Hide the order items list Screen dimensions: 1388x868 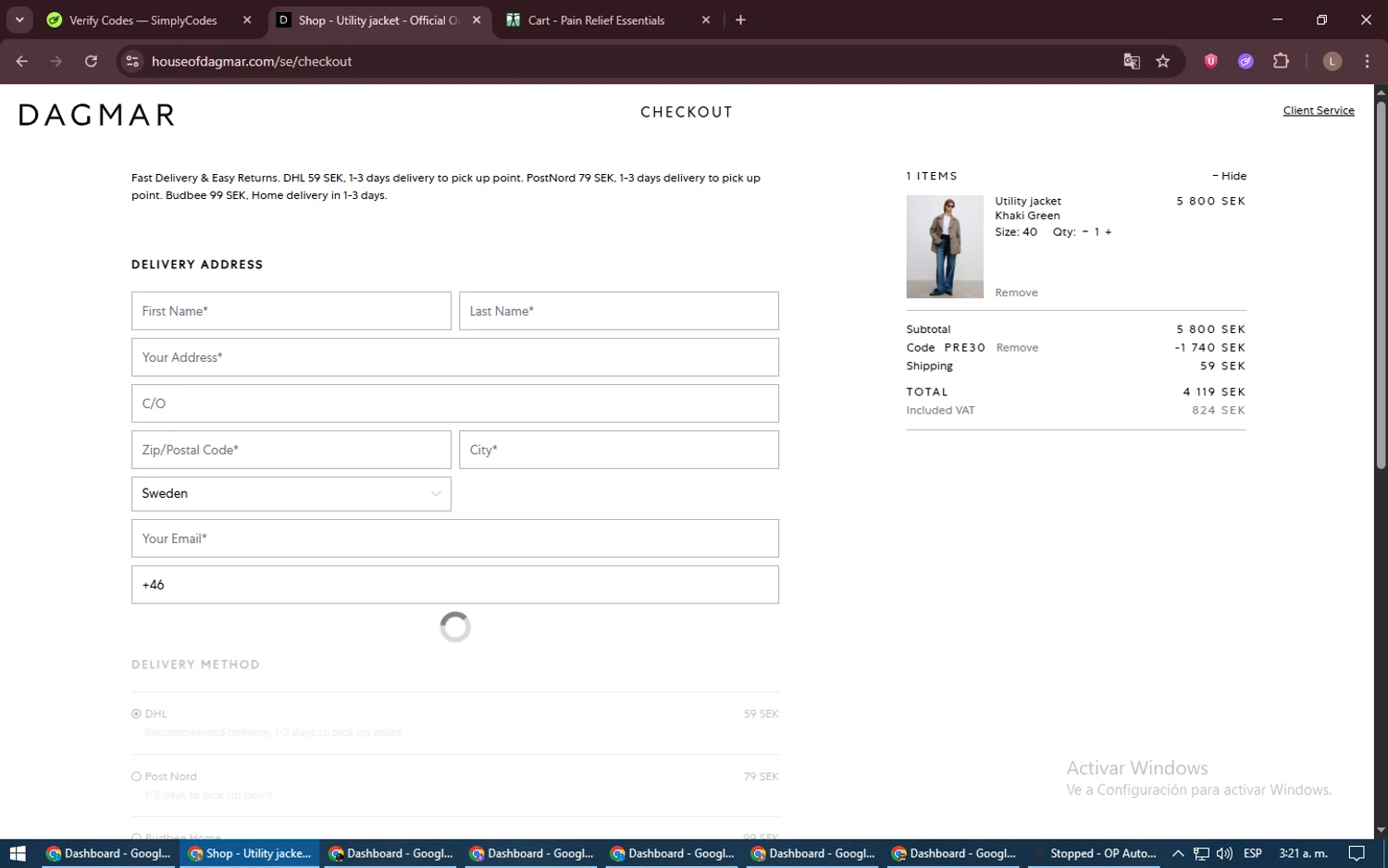click(x=1230, y=176)
